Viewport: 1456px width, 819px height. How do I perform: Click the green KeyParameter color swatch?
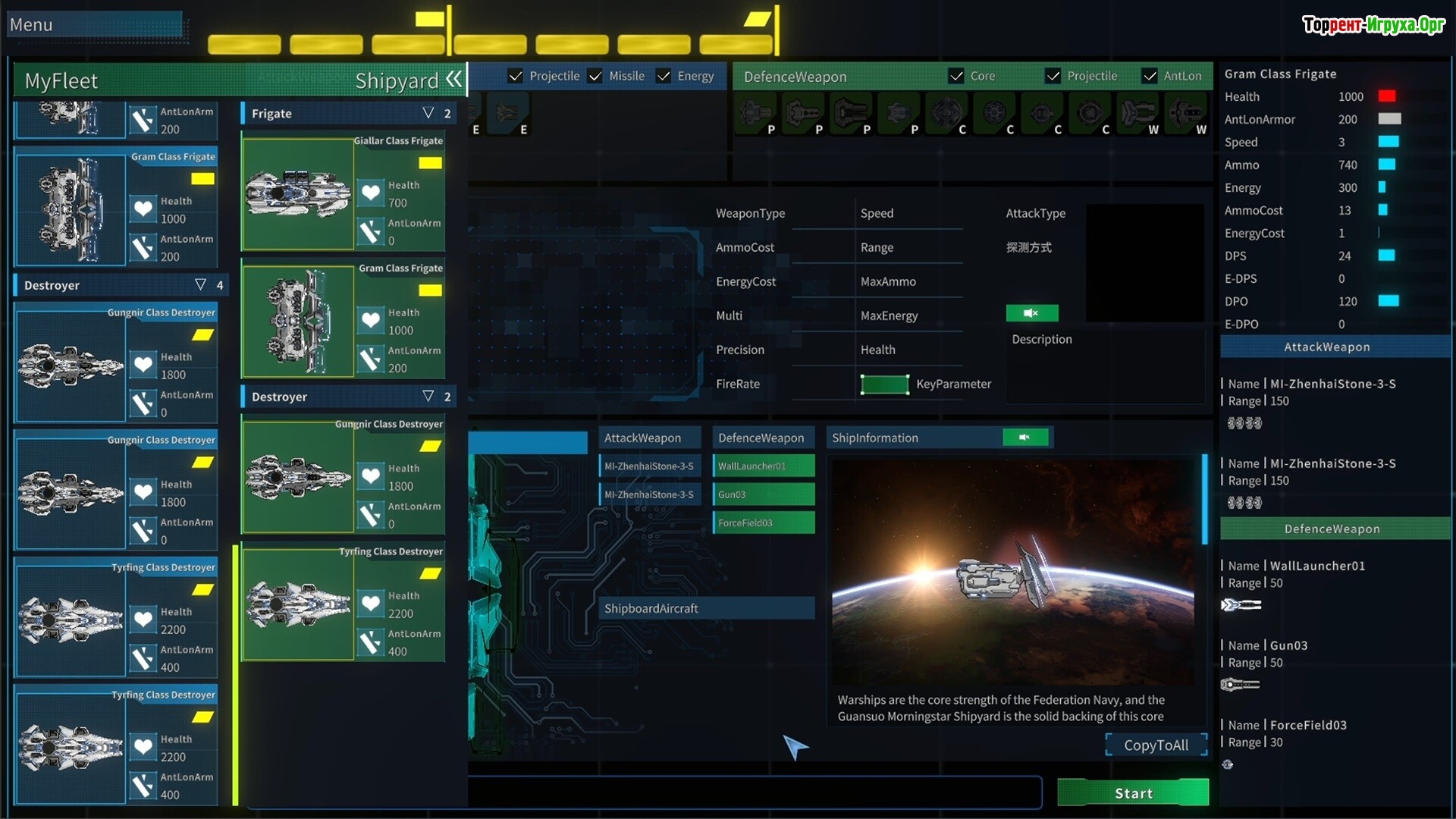(884, 384)
